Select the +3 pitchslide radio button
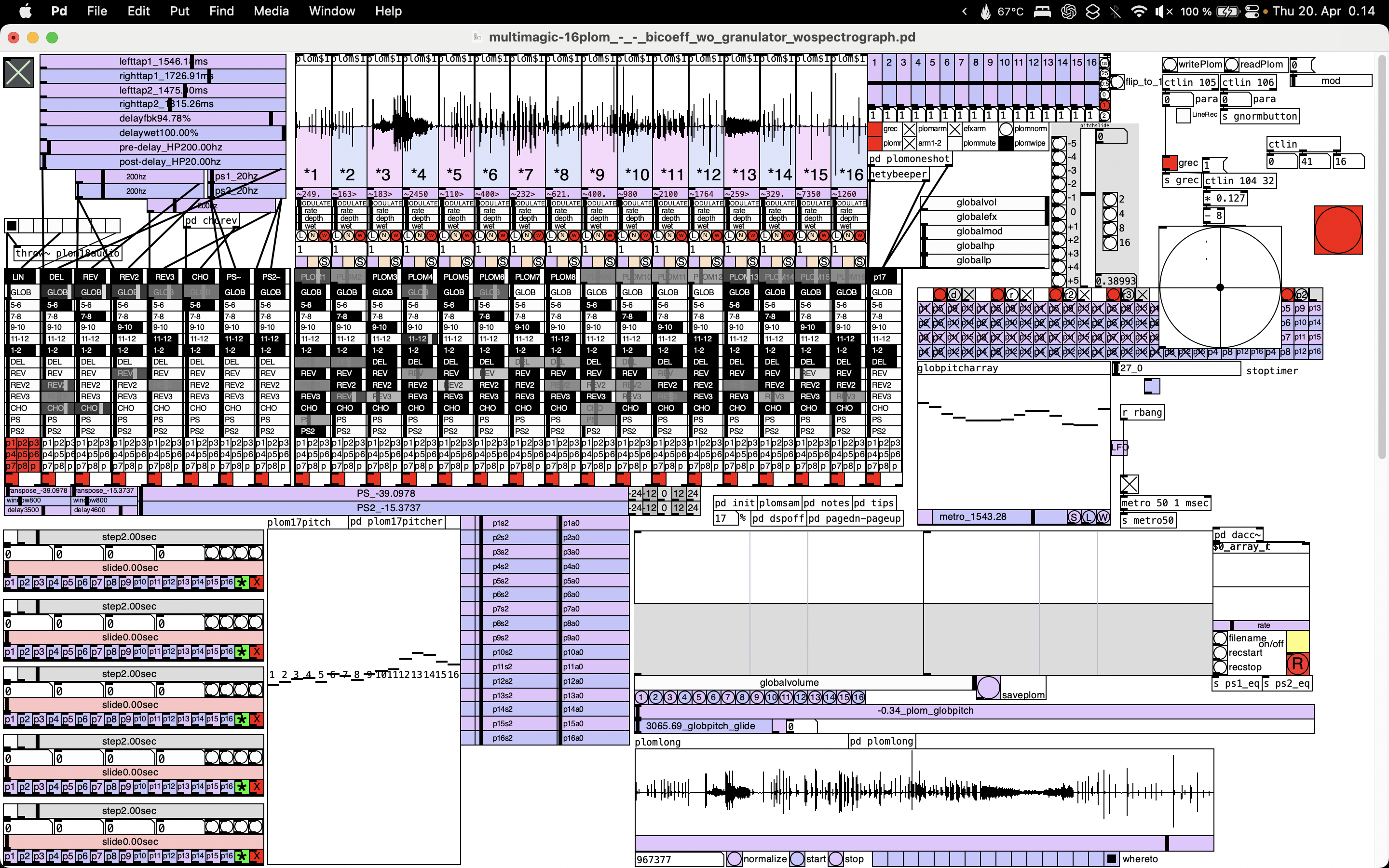The width and height of the screenshot is (1389, 868). [1059, 253]
